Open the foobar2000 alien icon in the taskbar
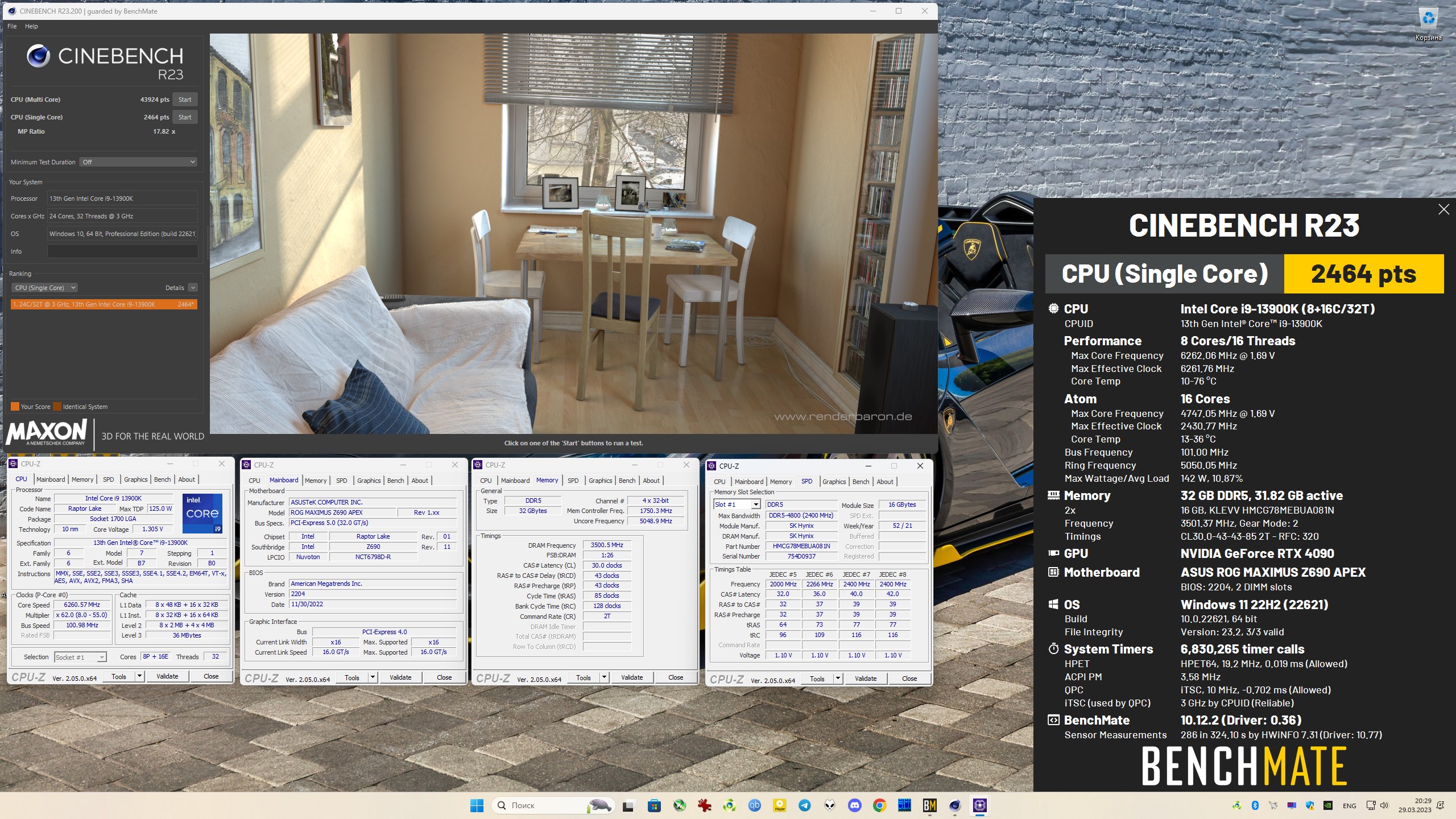The height and width of the screenshot is (819, 1456). coord(830,805)
